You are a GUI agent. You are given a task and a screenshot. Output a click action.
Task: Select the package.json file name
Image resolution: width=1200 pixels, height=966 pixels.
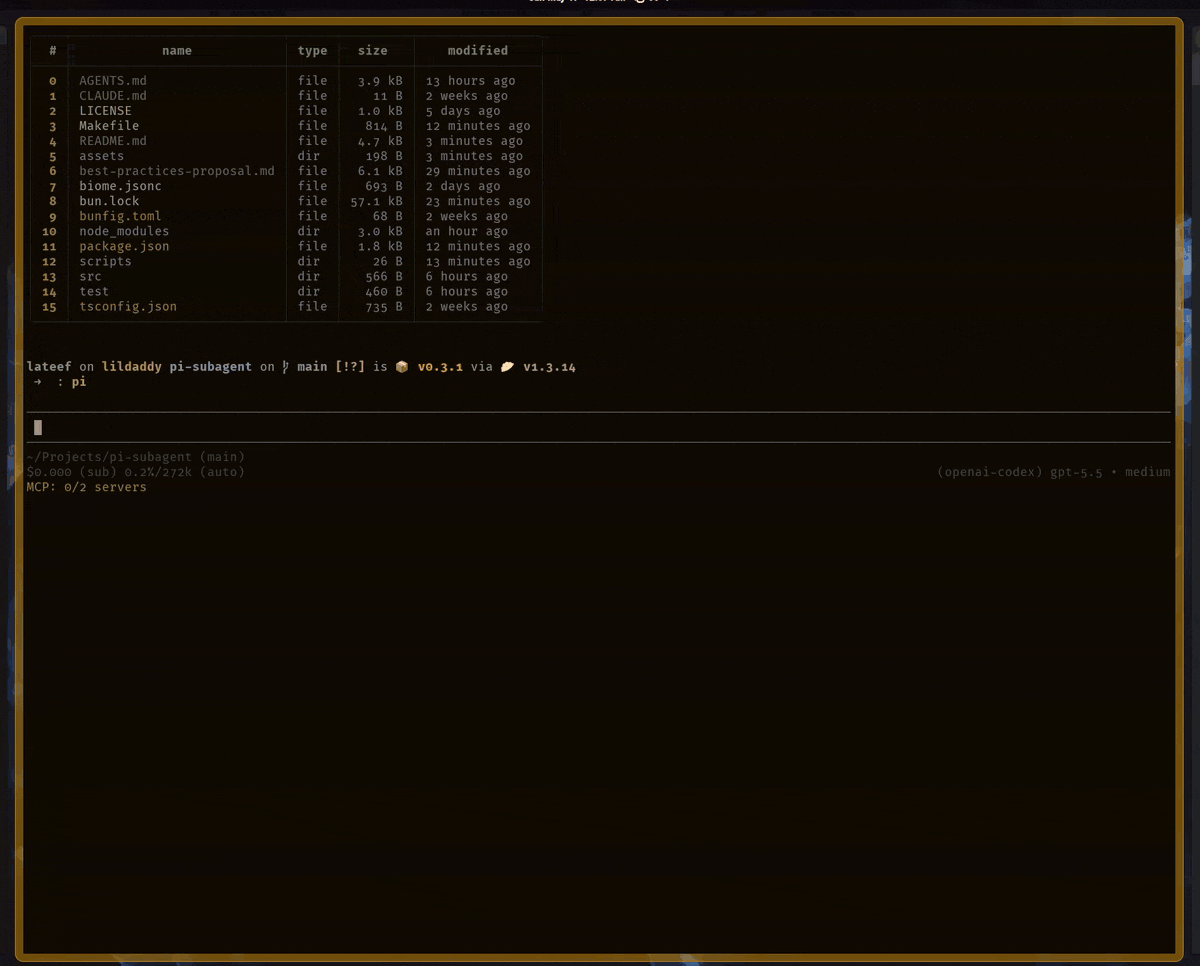click(x=124, y=246)
